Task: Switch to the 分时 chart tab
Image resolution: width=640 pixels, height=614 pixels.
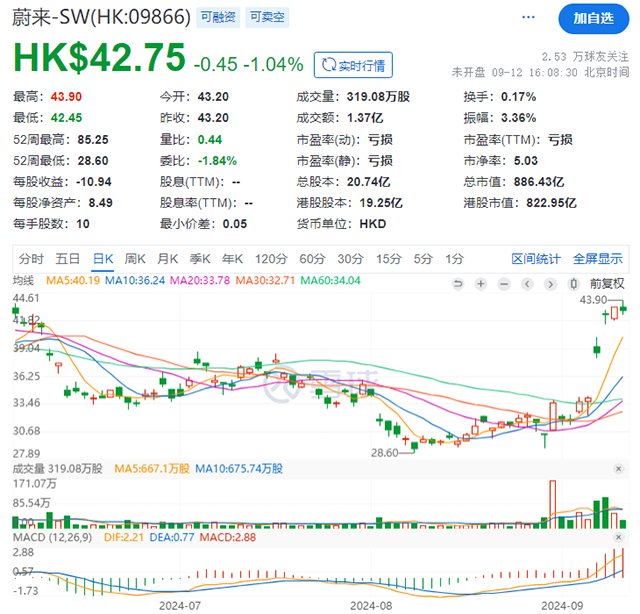Action: coord(31,259)
